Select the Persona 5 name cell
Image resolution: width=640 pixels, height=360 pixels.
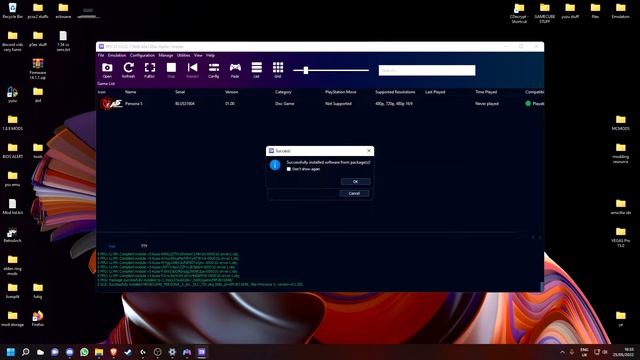pyautogui.click(x=134, y=104)
